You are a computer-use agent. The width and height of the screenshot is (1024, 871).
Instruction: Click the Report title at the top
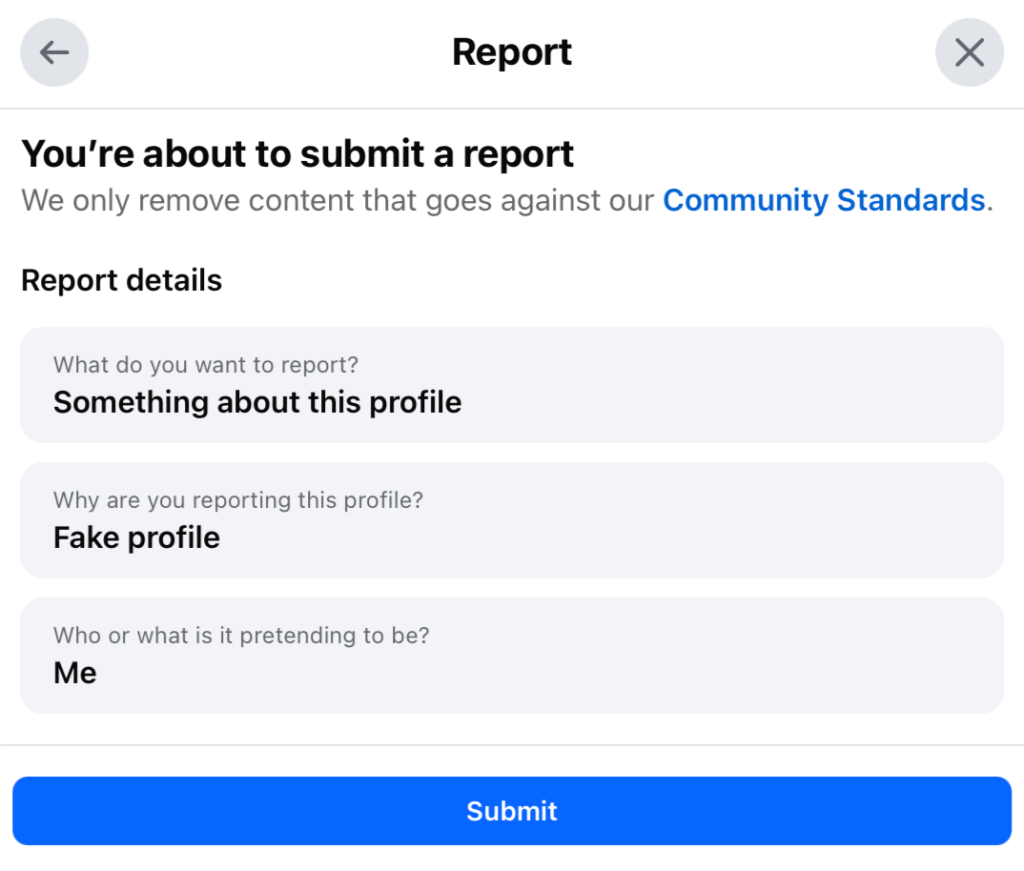click(512, 51)
